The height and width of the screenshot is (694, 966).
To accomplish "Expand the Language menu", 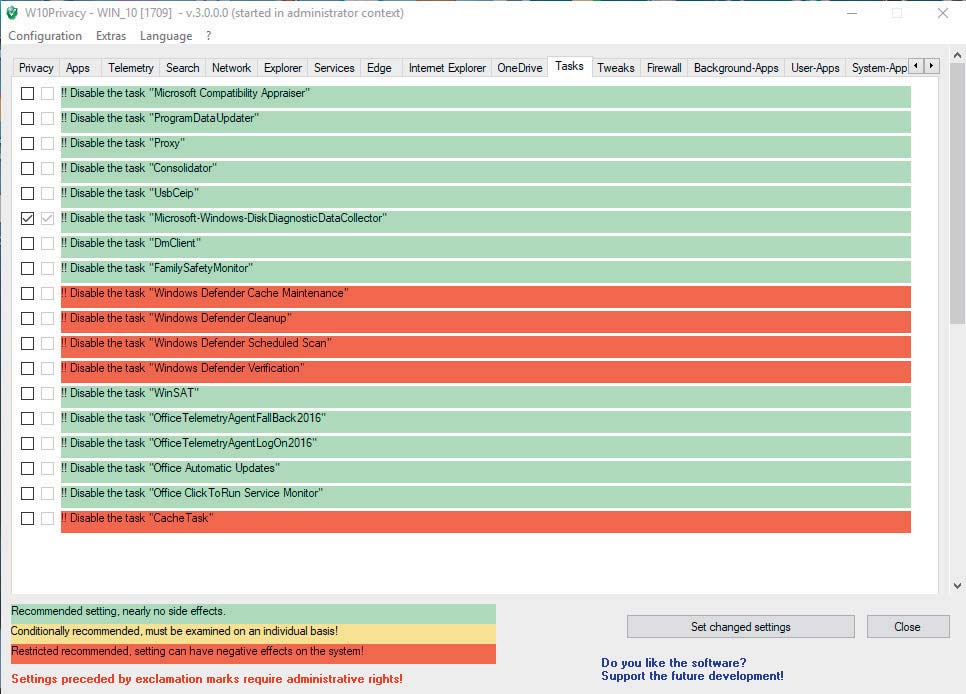I will pos(166,36).
